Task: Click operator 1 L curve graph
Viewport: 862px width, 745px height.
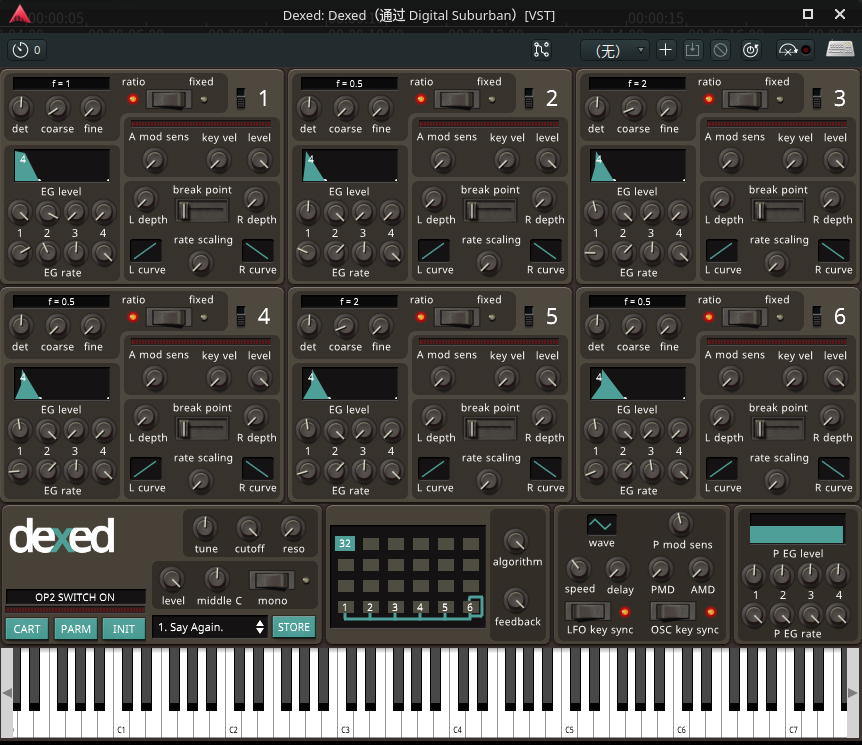Action: click(146, 251)
